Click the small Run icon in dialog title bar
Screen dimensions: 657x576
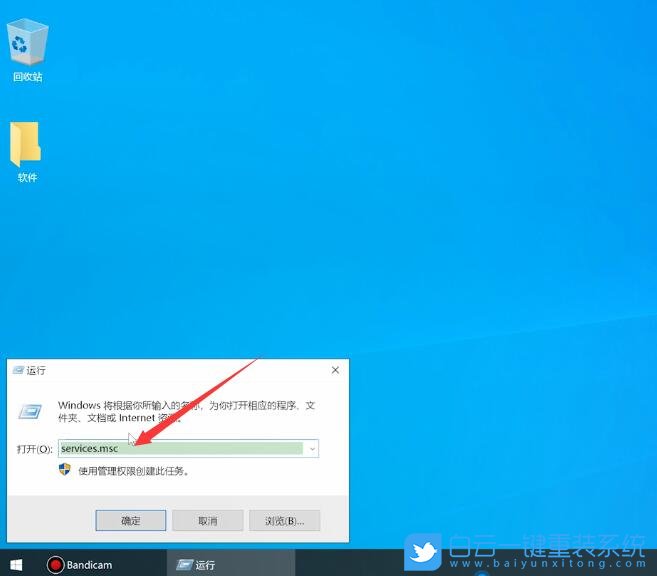[x=18, y=370]
